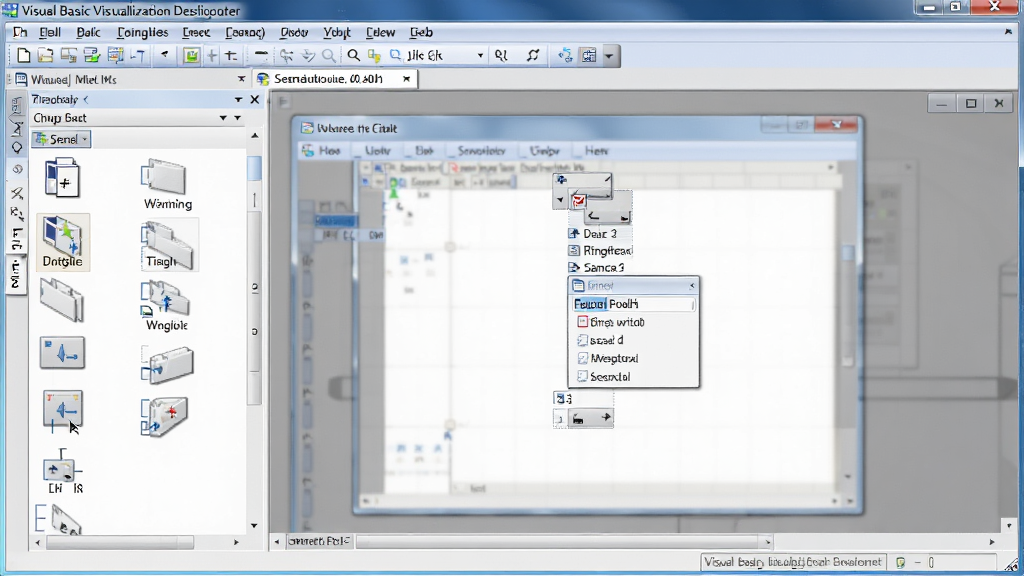
Task: Click the red check icon in diagram
Action: point(578,200)
